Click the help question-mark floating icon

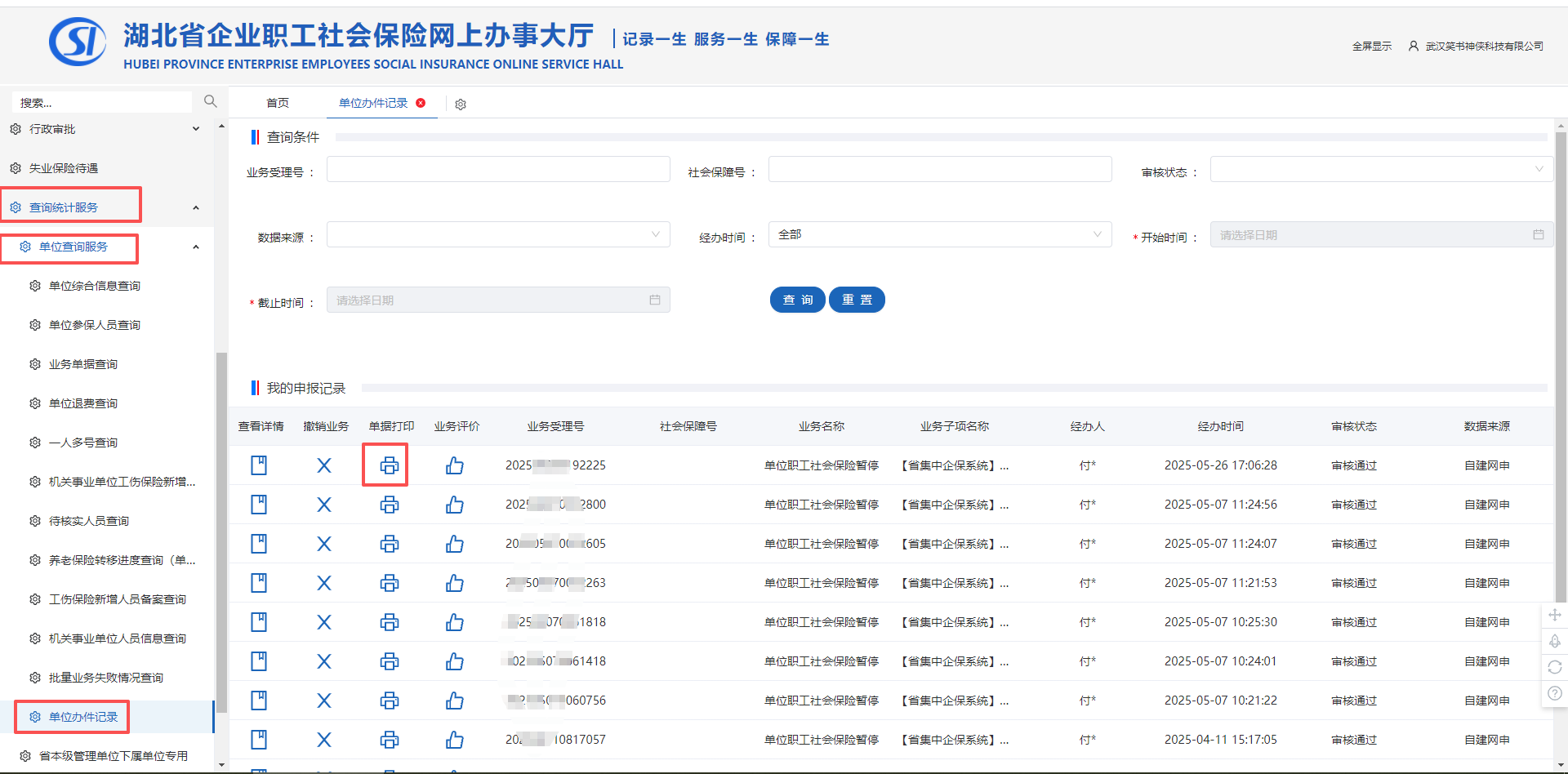pos(1555,693)
